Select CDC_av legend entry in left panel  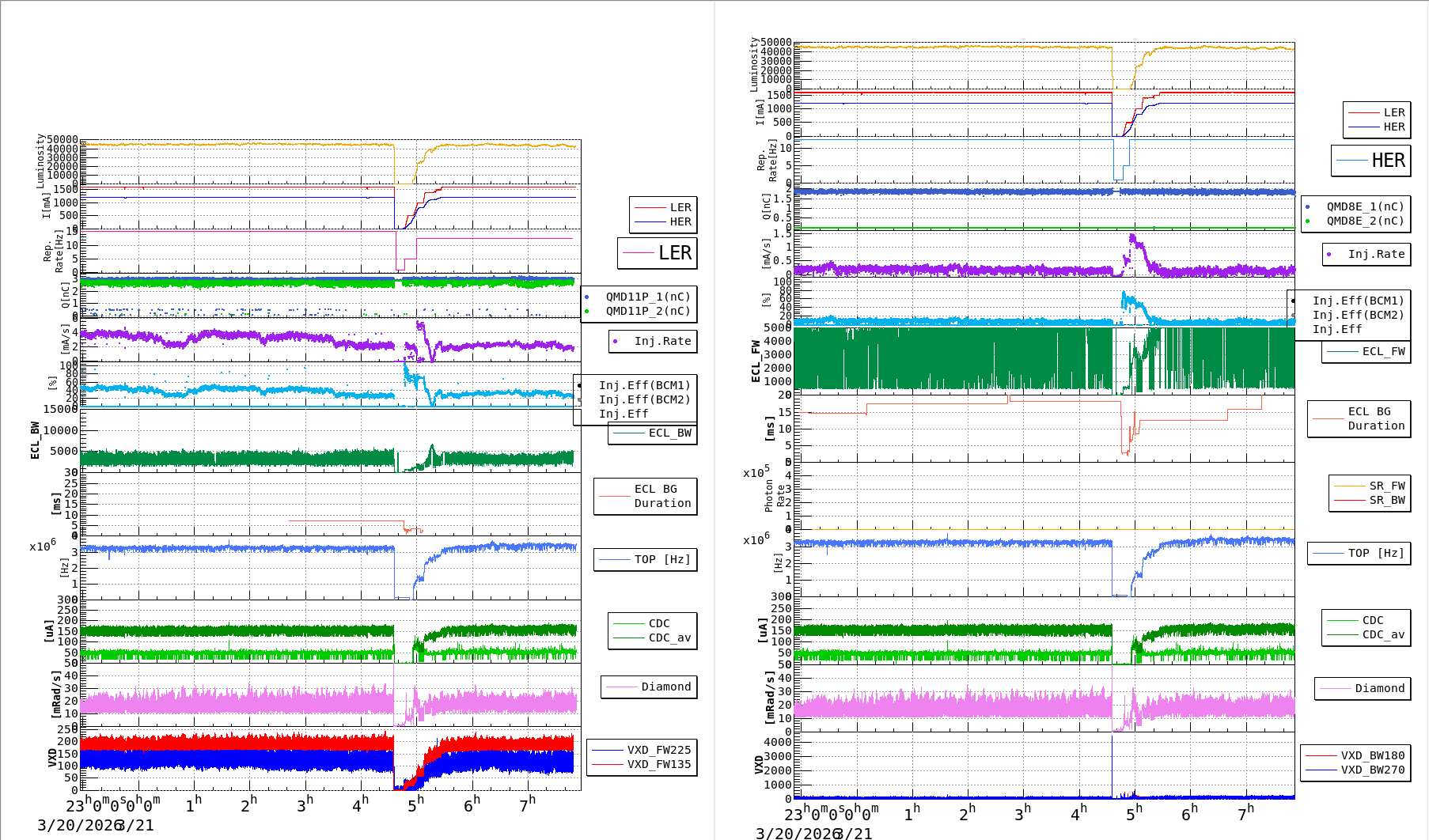[669, 638]
